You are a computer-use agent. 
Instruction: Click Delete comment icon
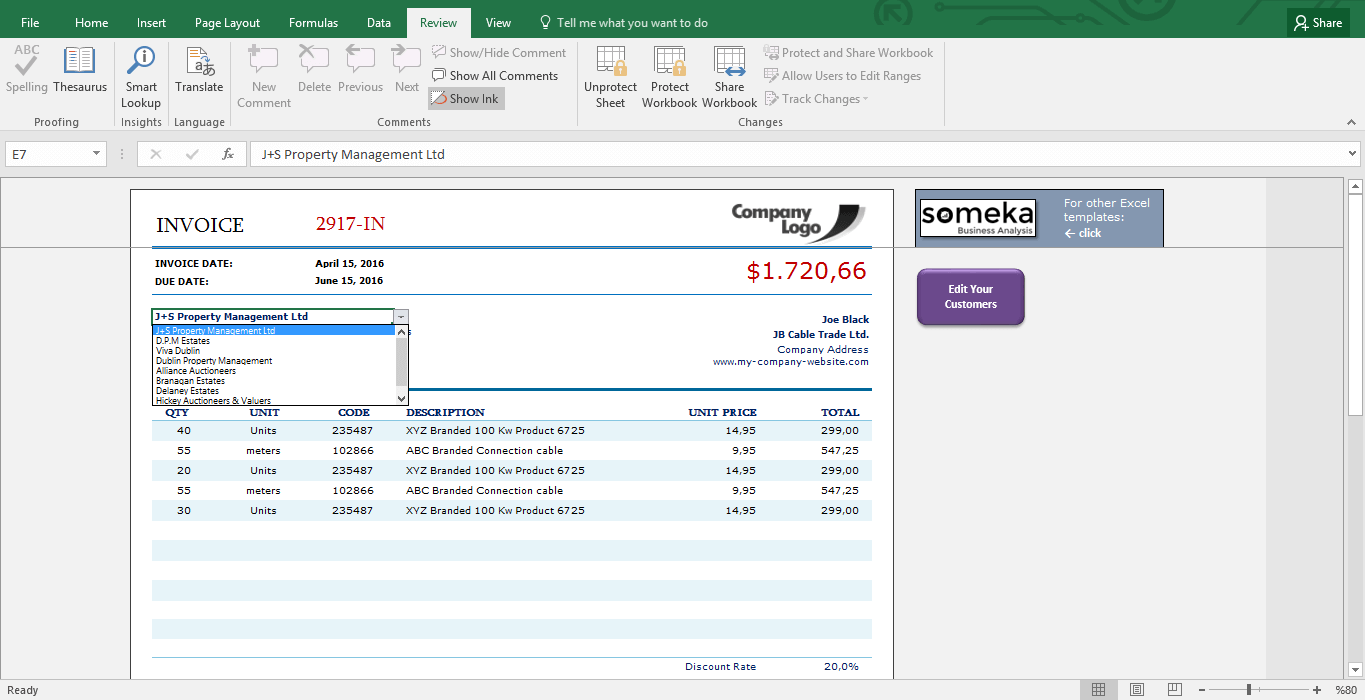(314, 69)
